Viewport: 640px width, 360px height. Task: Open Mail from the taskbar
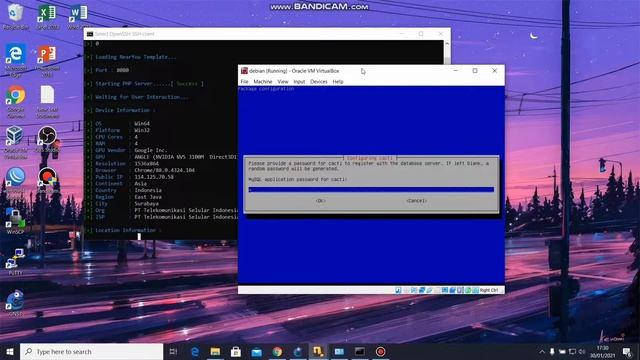(256, 351)
